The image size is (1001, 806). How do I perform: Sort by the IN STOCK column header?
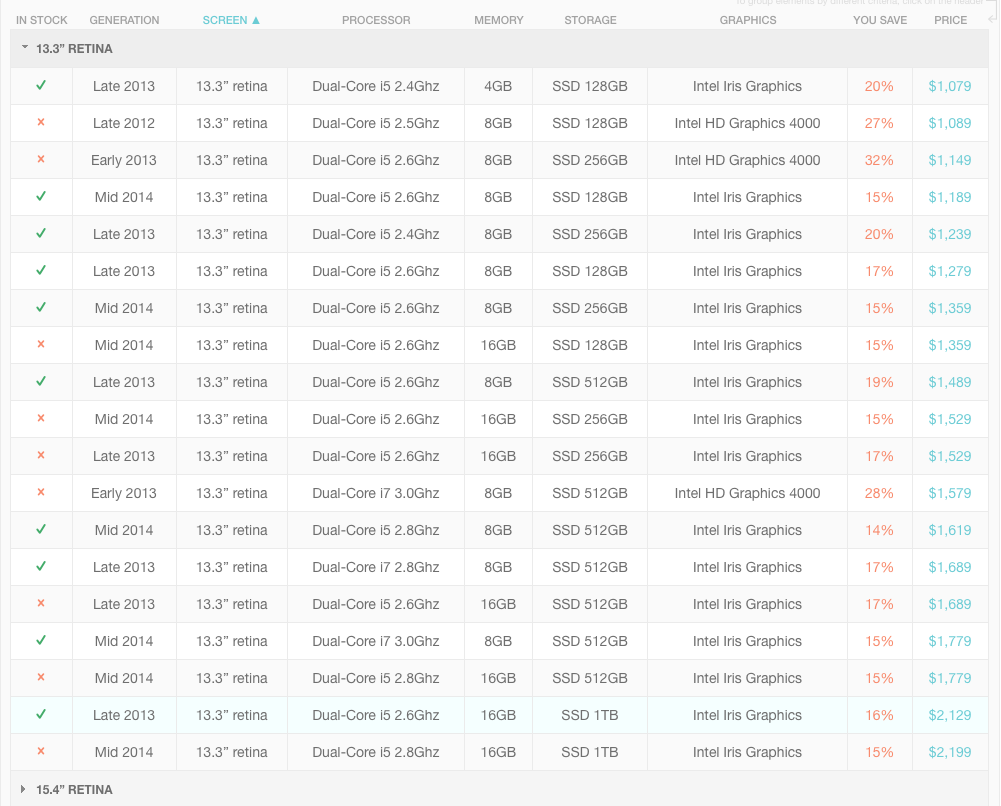(x=41, y=20)
